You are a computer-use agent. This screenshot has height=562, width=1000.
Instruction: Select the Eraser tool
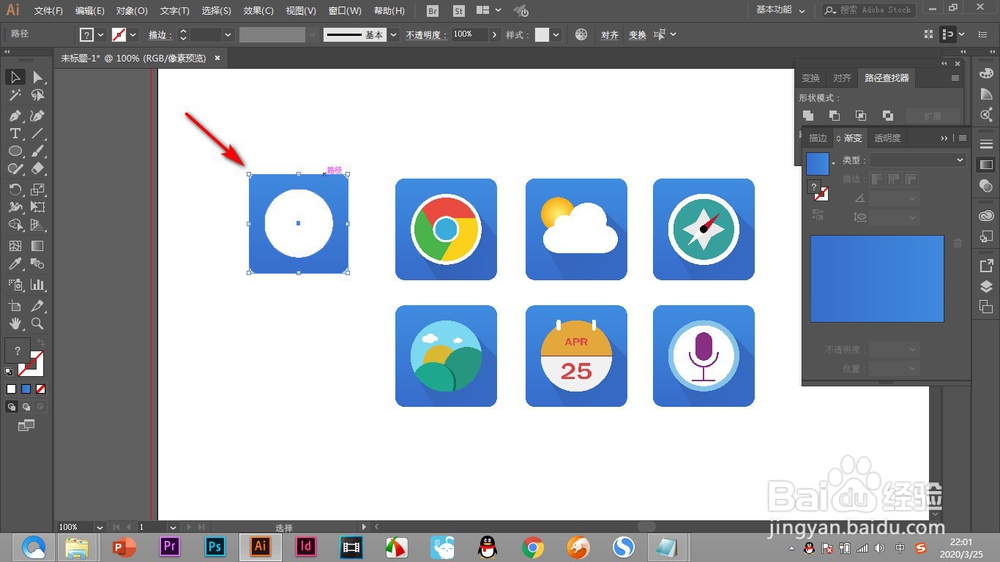click(x=38, y=169)
